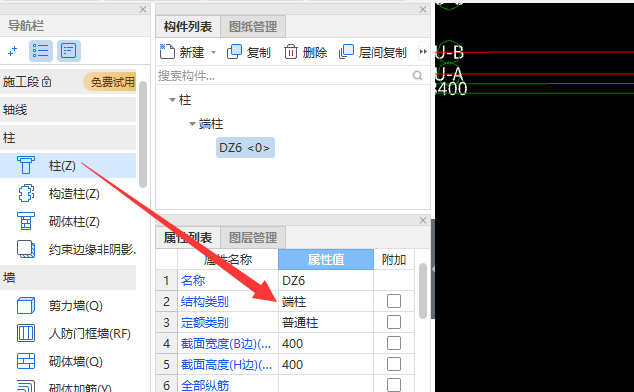Select the 砌体柱(Z) tool icon

click(x=26, y=221)
